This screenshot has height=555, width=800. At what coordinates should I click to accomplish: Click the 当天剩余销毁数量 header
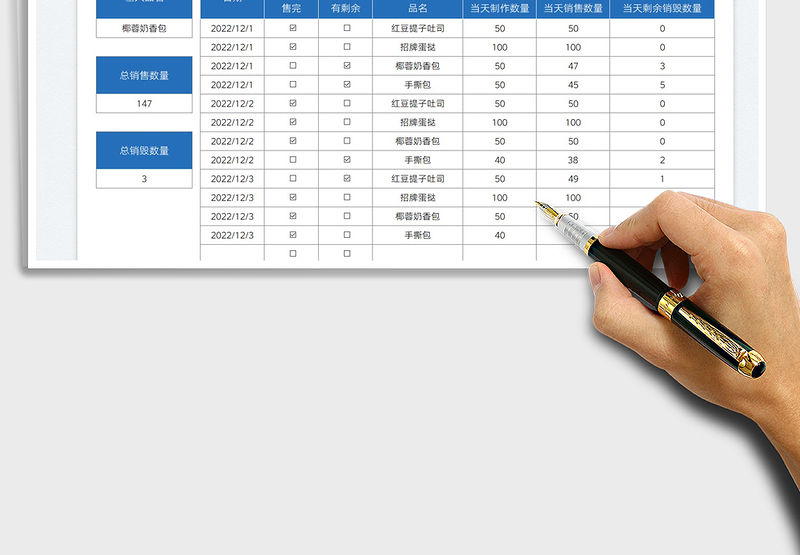coord(662,8)
